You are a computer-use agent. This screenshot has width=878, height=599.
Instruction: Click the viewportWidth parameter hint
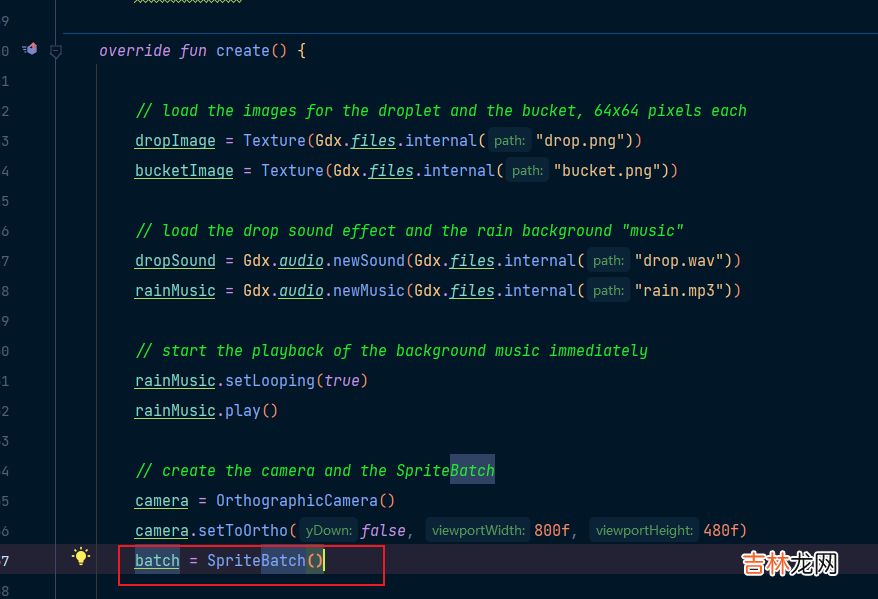click(x=476, y=530)
